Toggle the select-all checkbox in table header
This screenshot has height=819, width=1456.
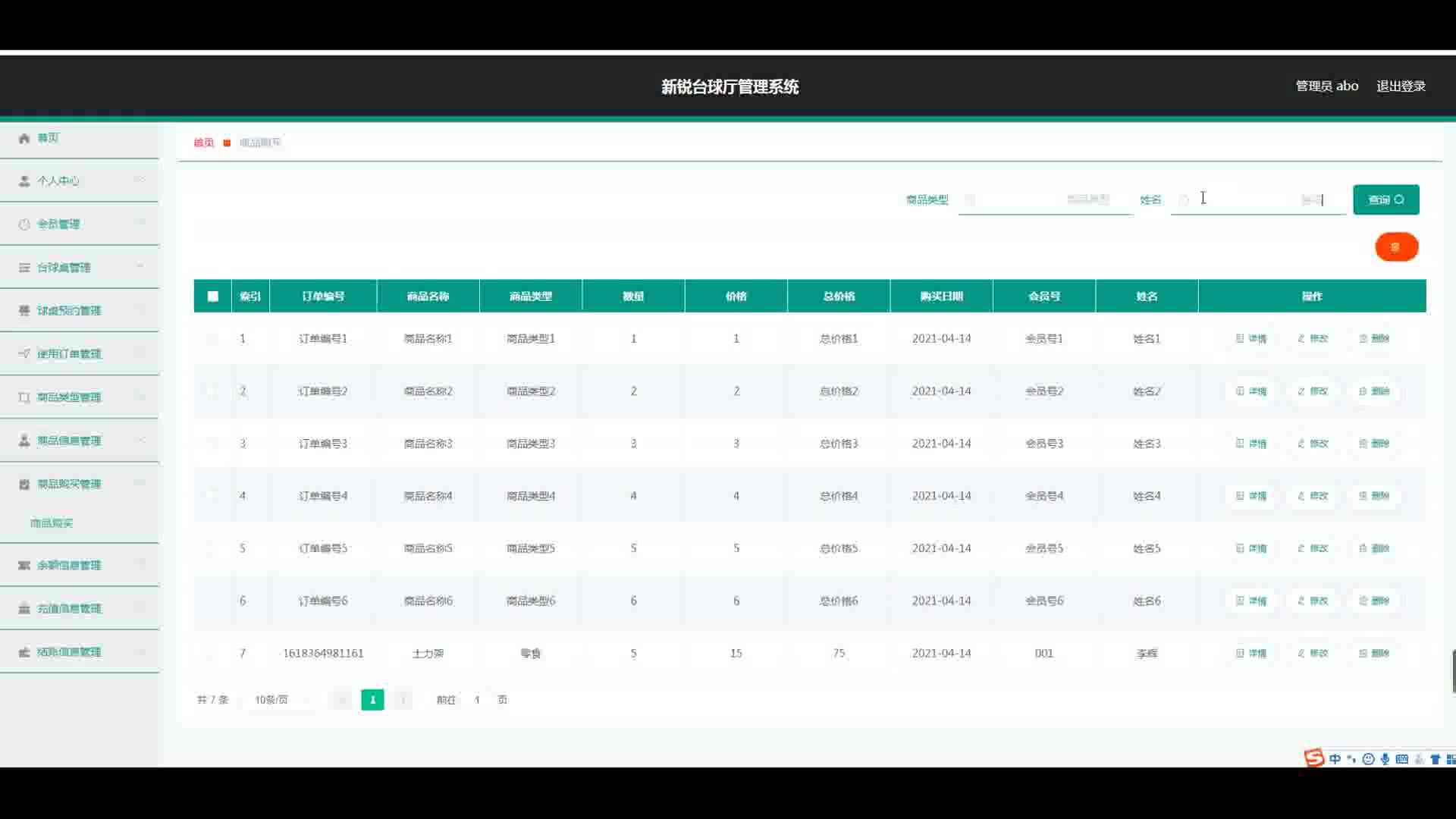[x=213, y=297]
